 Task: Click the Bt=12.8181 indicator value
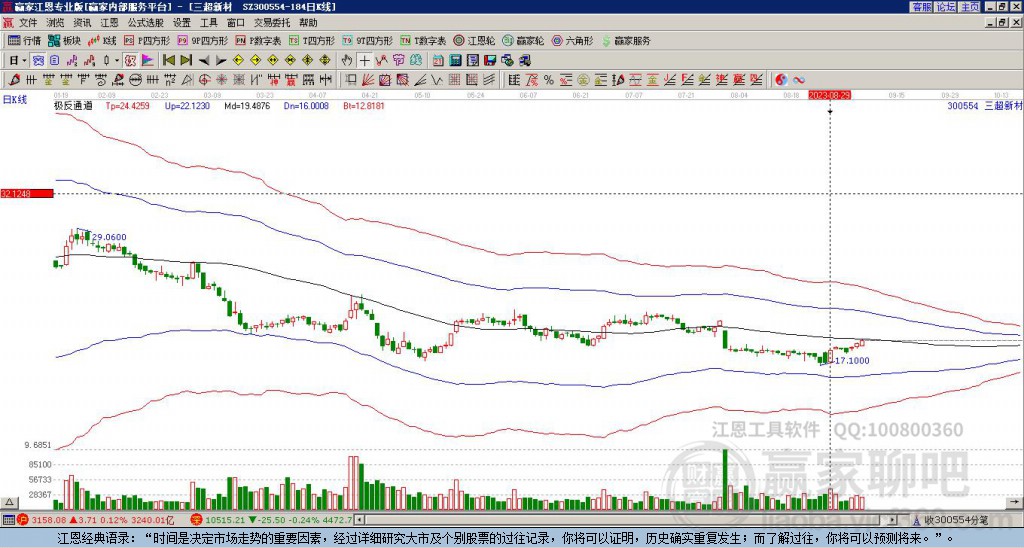(x=364, y=105)
